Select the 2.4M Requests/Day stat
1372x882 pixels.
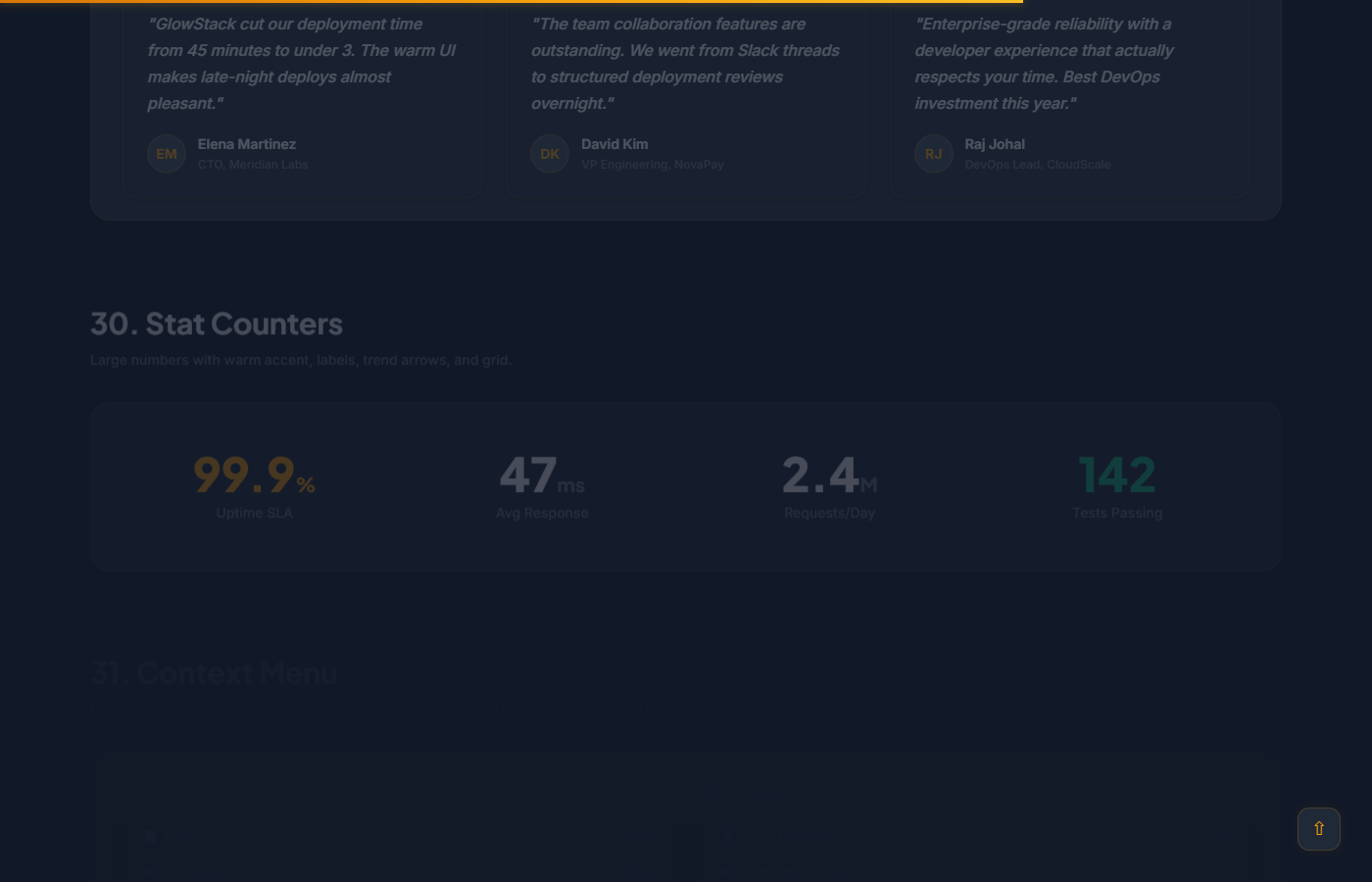829,485
